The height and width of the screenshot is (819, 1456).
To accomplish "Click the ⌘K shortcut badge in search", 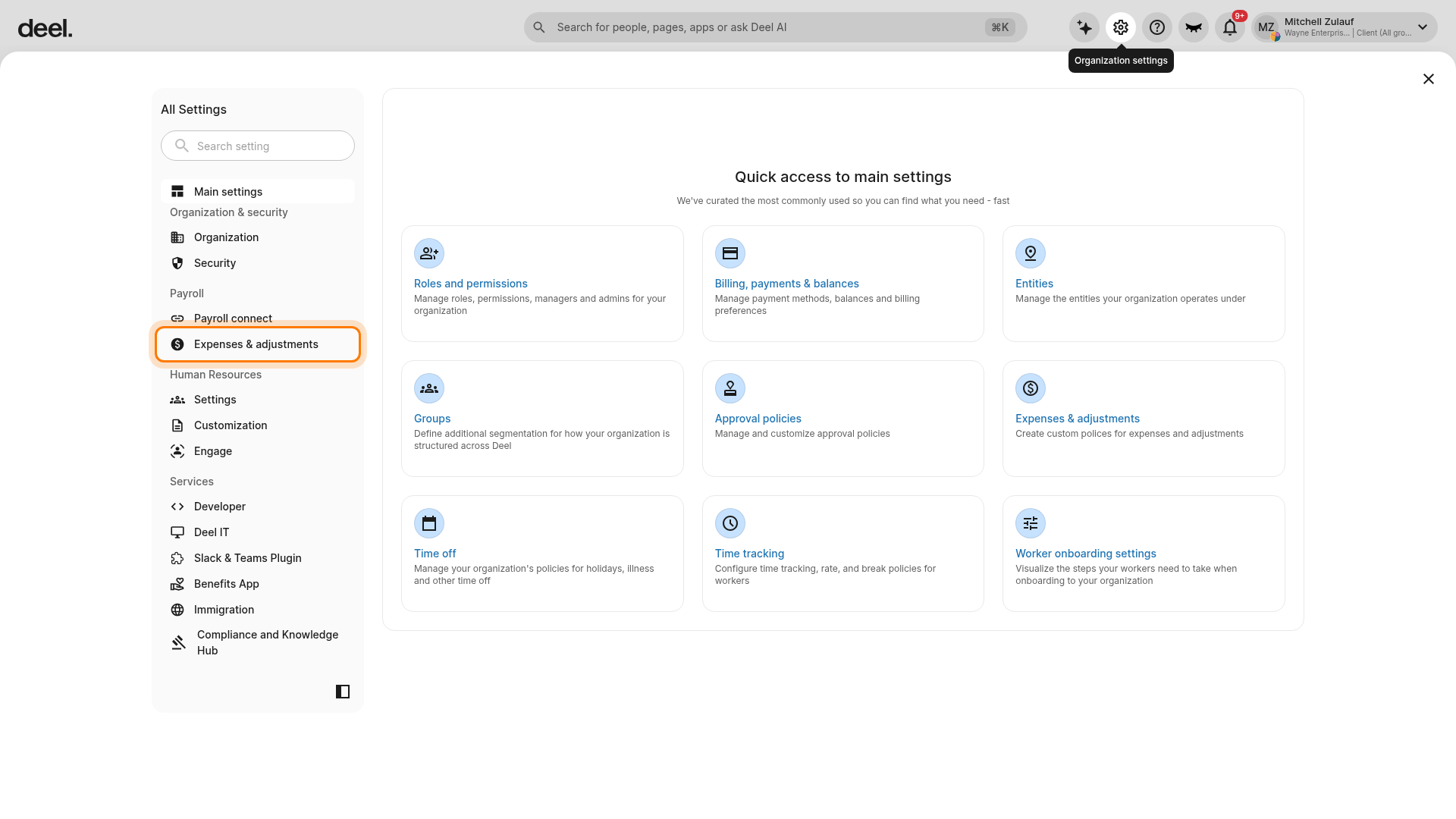I will (x=999, y=27).
